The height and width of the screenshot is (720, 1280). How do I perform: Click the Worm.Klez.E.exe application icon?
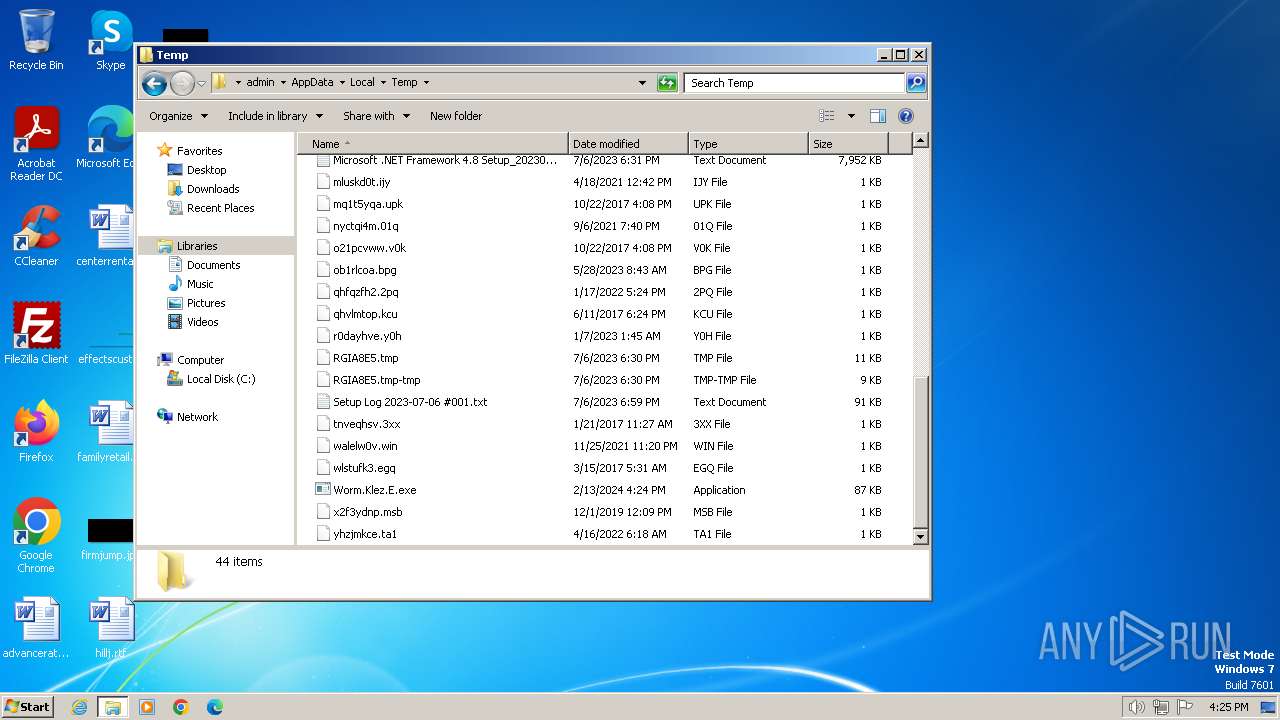(x=322, y=490)
